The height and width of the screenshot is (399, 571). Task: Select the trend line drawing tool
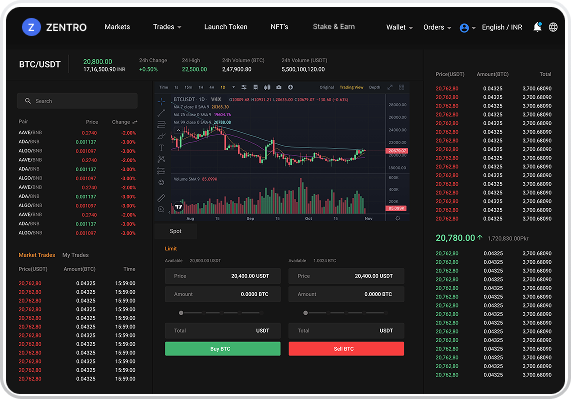coord(161,113)
